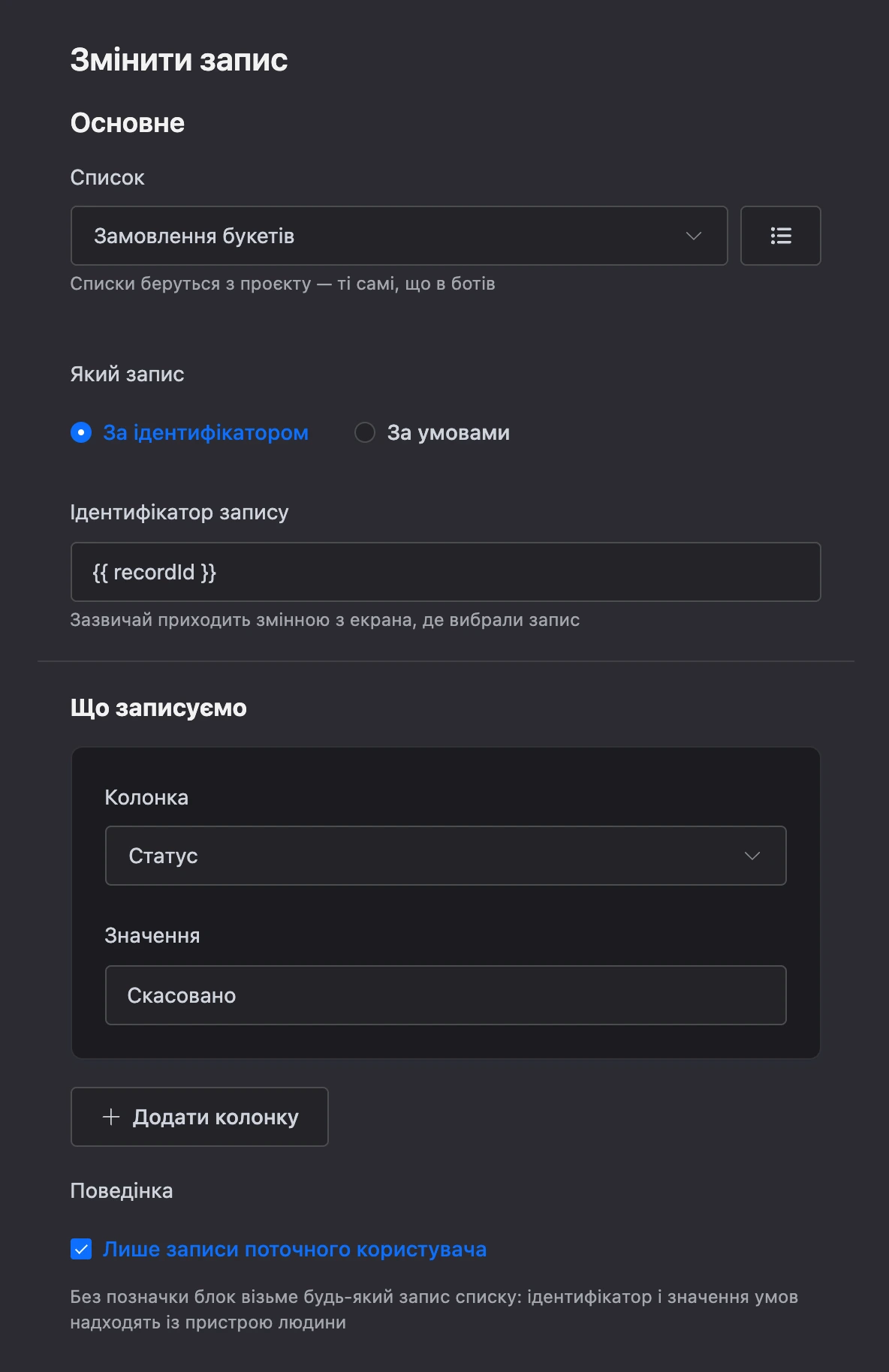Click the plus icon in Додати колонку
This screenshot has height=1372, width=889.
pos(111,1117)
